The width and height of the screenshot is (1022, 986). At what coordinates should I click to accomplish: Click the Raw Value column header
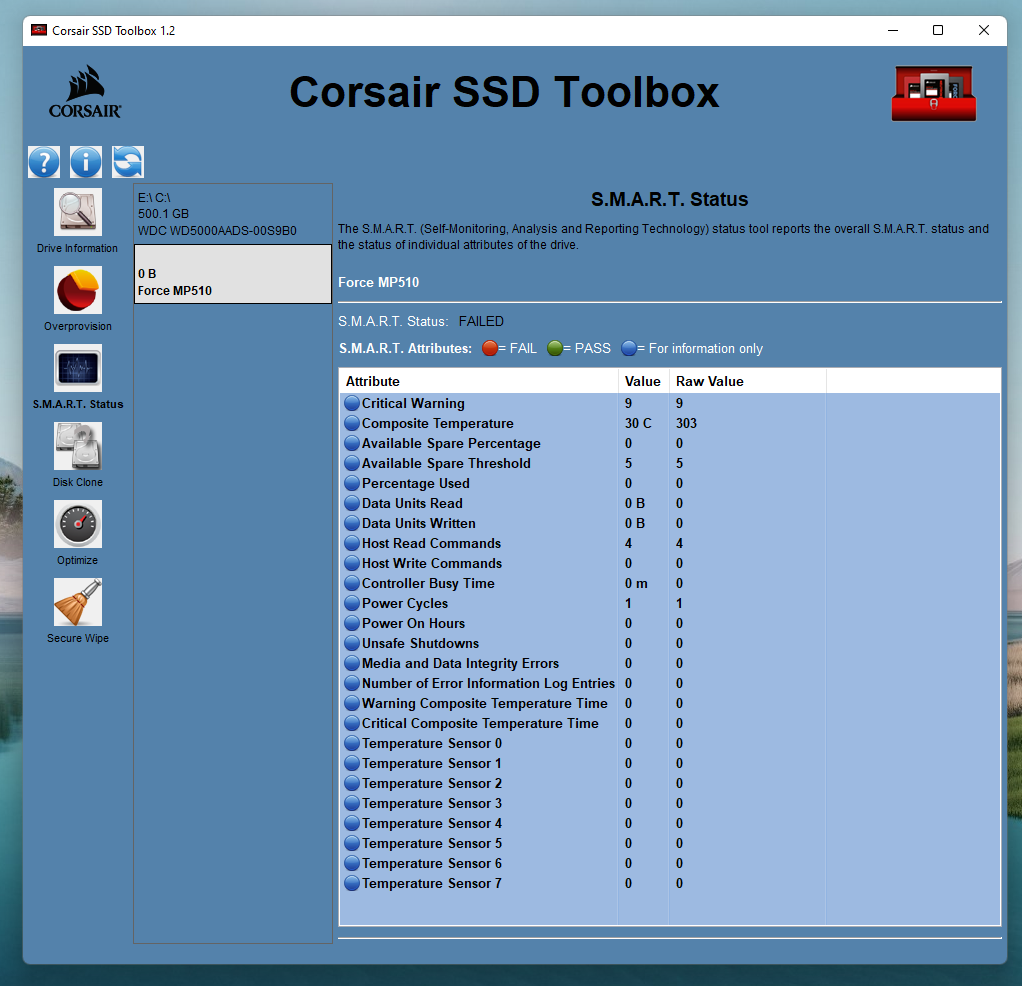tap(748, 381)
